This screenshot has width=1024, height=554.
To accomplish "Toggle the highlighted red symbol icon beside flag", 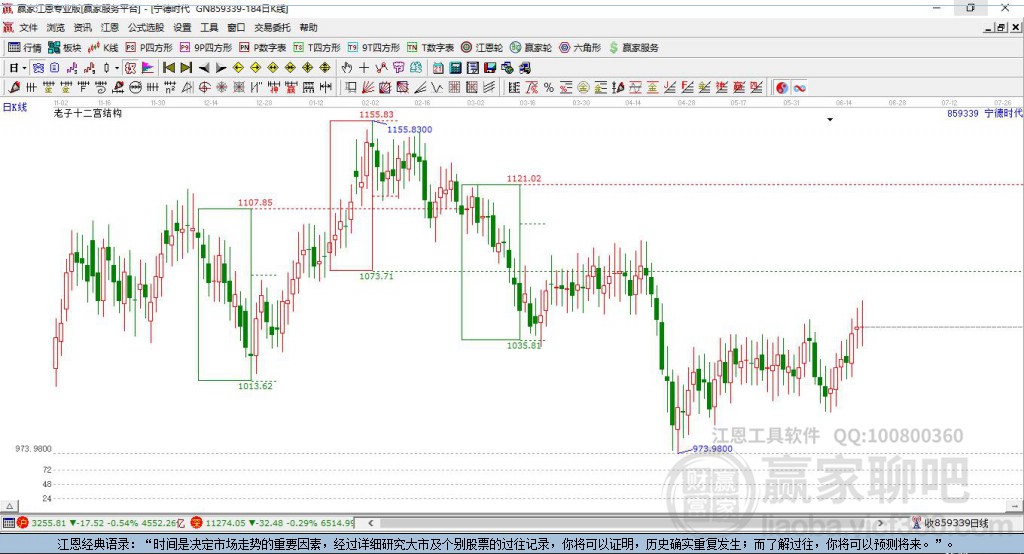I will click(x=131, y=68).
